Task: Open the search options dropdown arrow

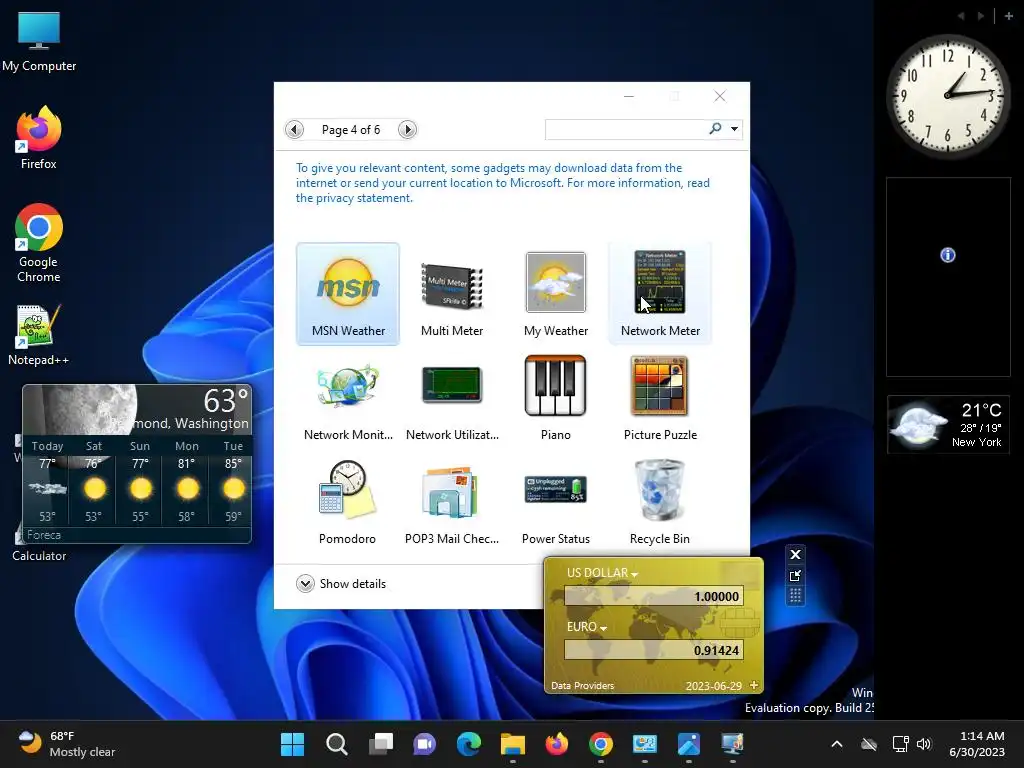Action: 735,129
